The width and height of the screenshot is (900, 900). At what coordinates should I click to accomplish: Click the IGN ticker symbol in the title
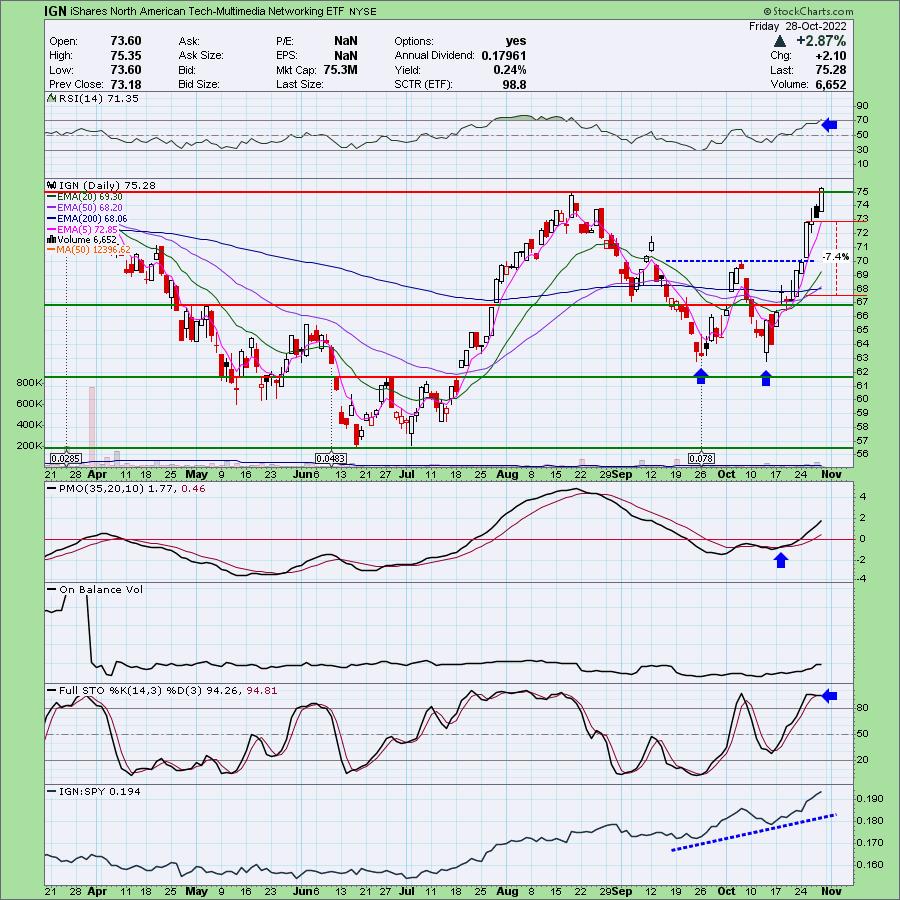click(x=55, y=11)
